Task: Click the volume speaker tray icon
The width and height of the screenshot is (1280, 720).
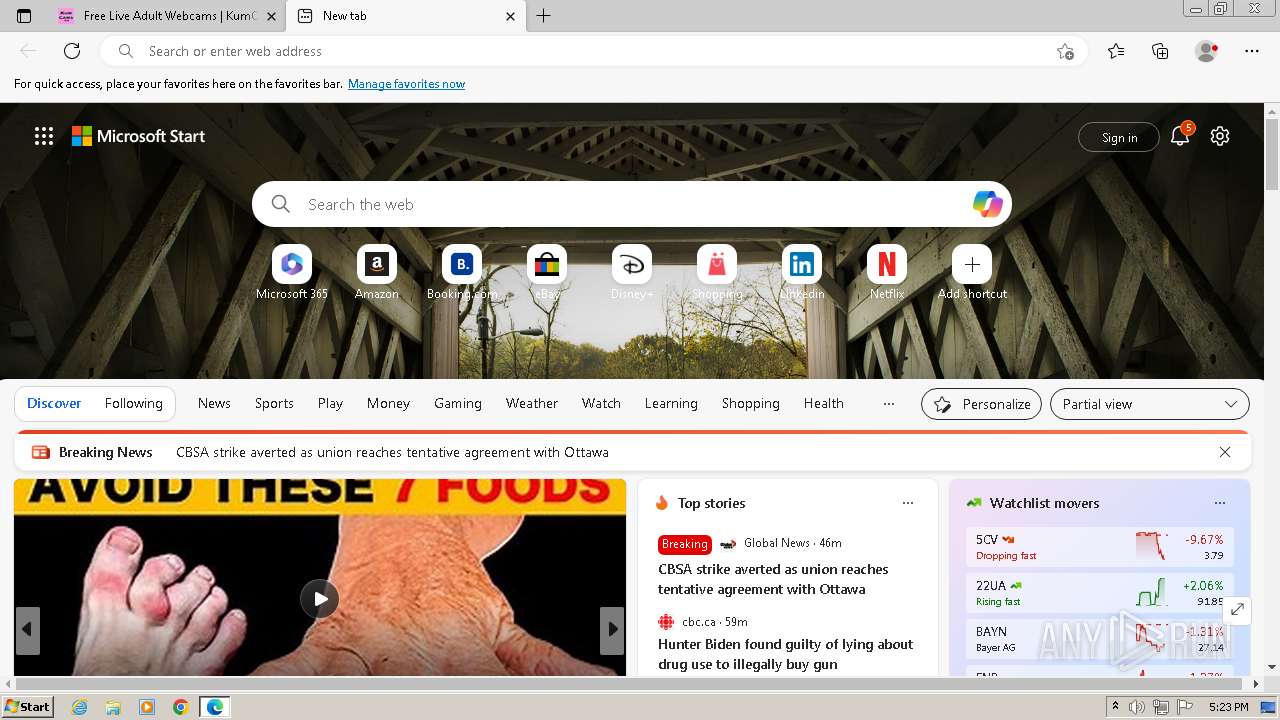Action: coord(1137,707)
